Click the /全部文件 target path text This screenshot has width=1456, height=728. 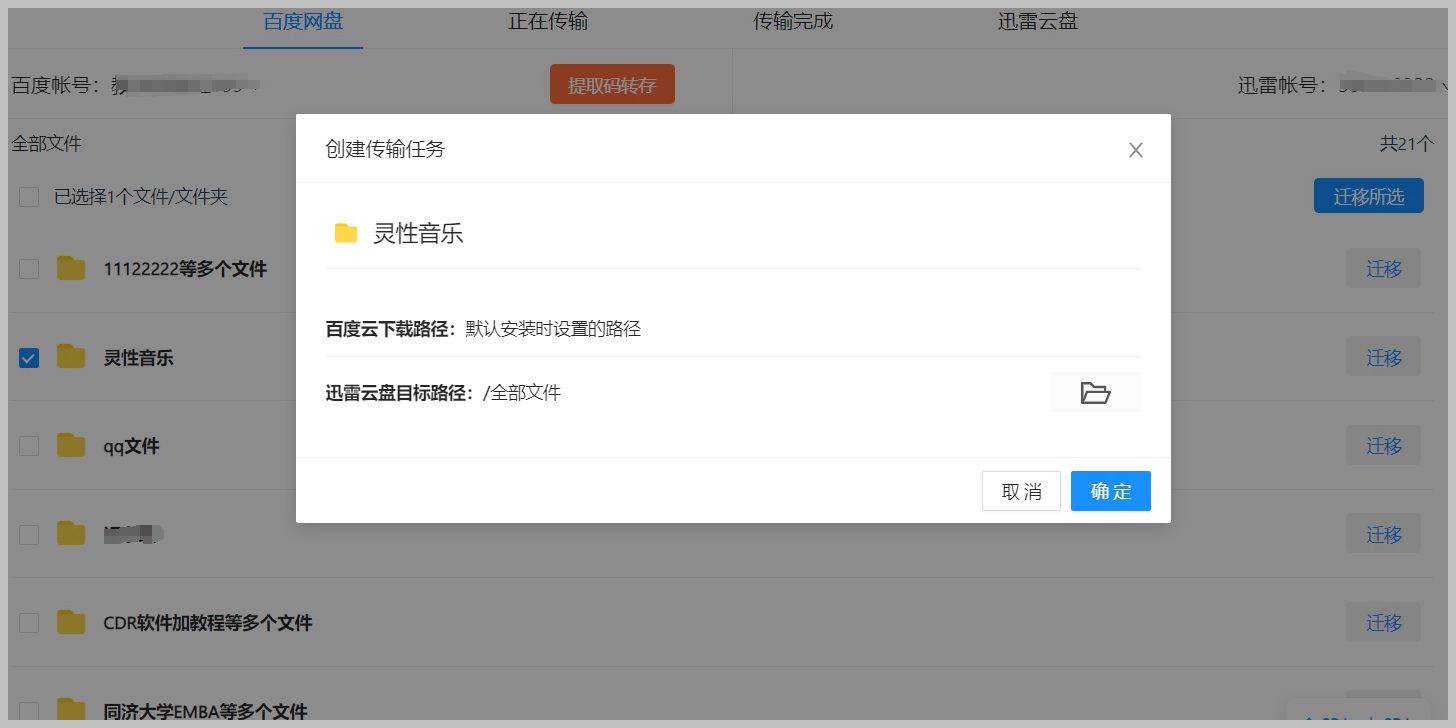click(x=522, y=393)
